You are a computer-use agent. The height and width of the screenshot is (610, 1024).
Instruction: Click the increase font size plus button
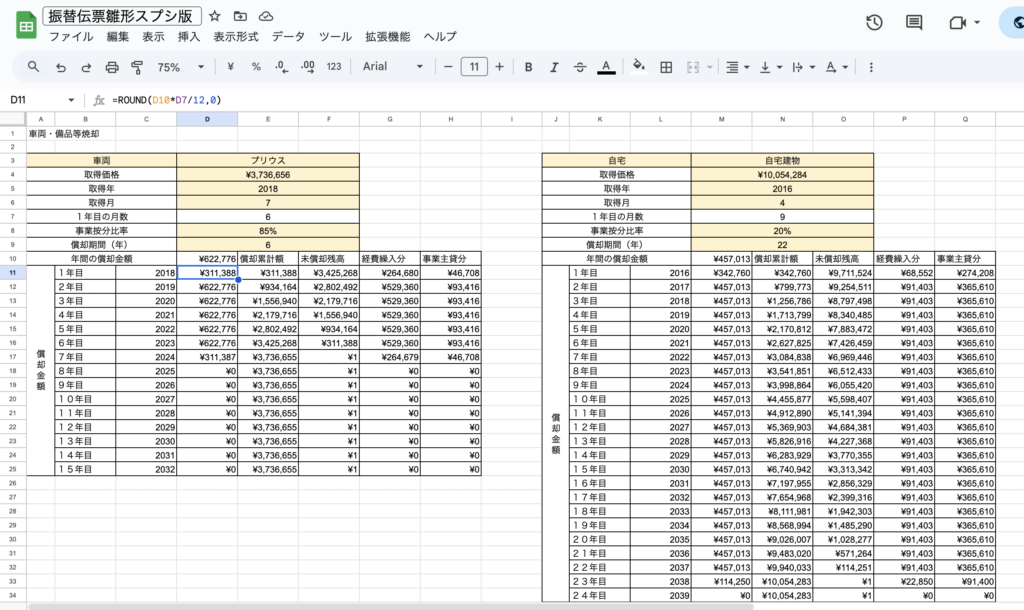tap(500, 67)
